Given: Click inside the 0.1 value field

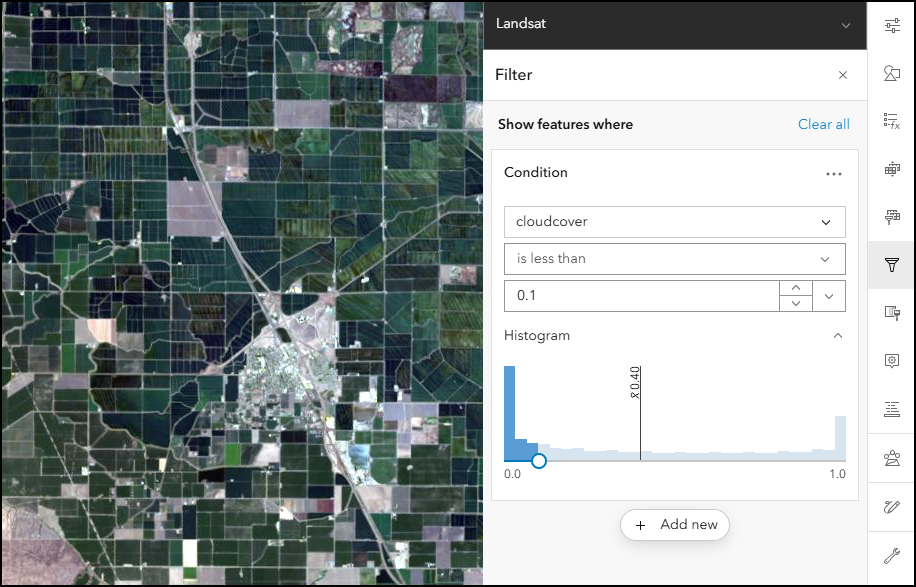Looking at the screenshot, I should 640,295.
